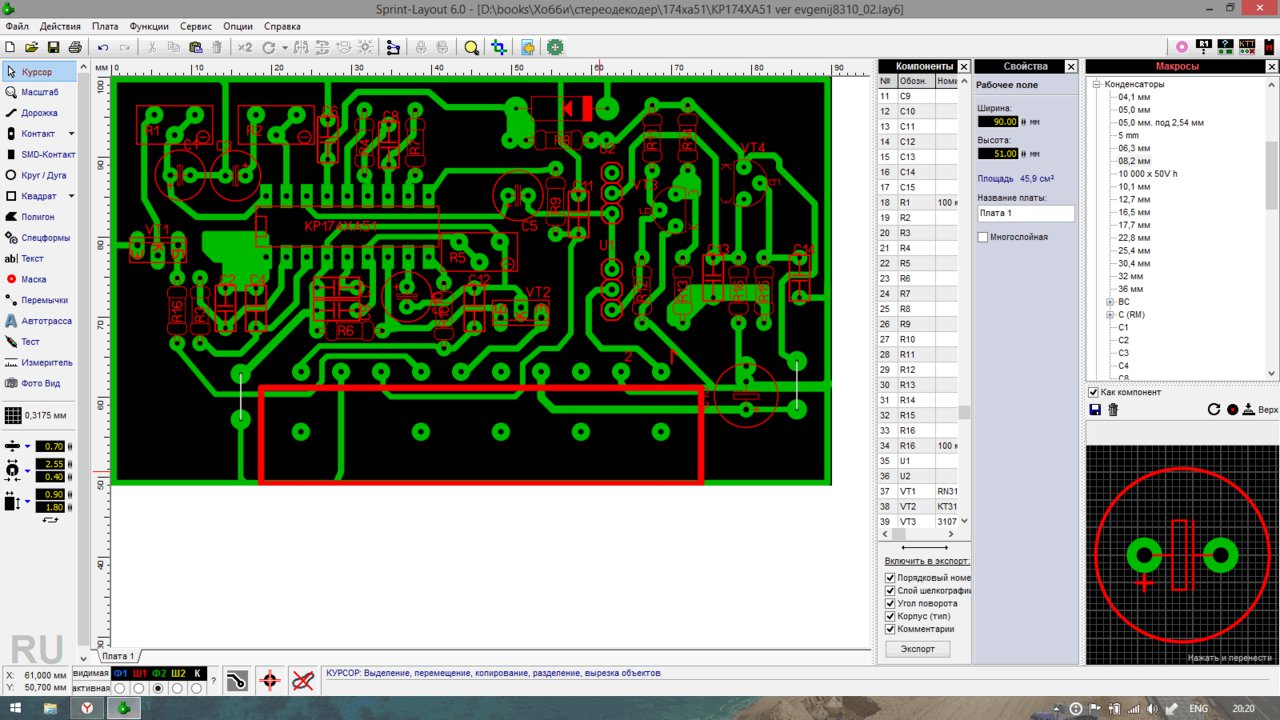Expand the BC macro folder

coord(1109,301)
